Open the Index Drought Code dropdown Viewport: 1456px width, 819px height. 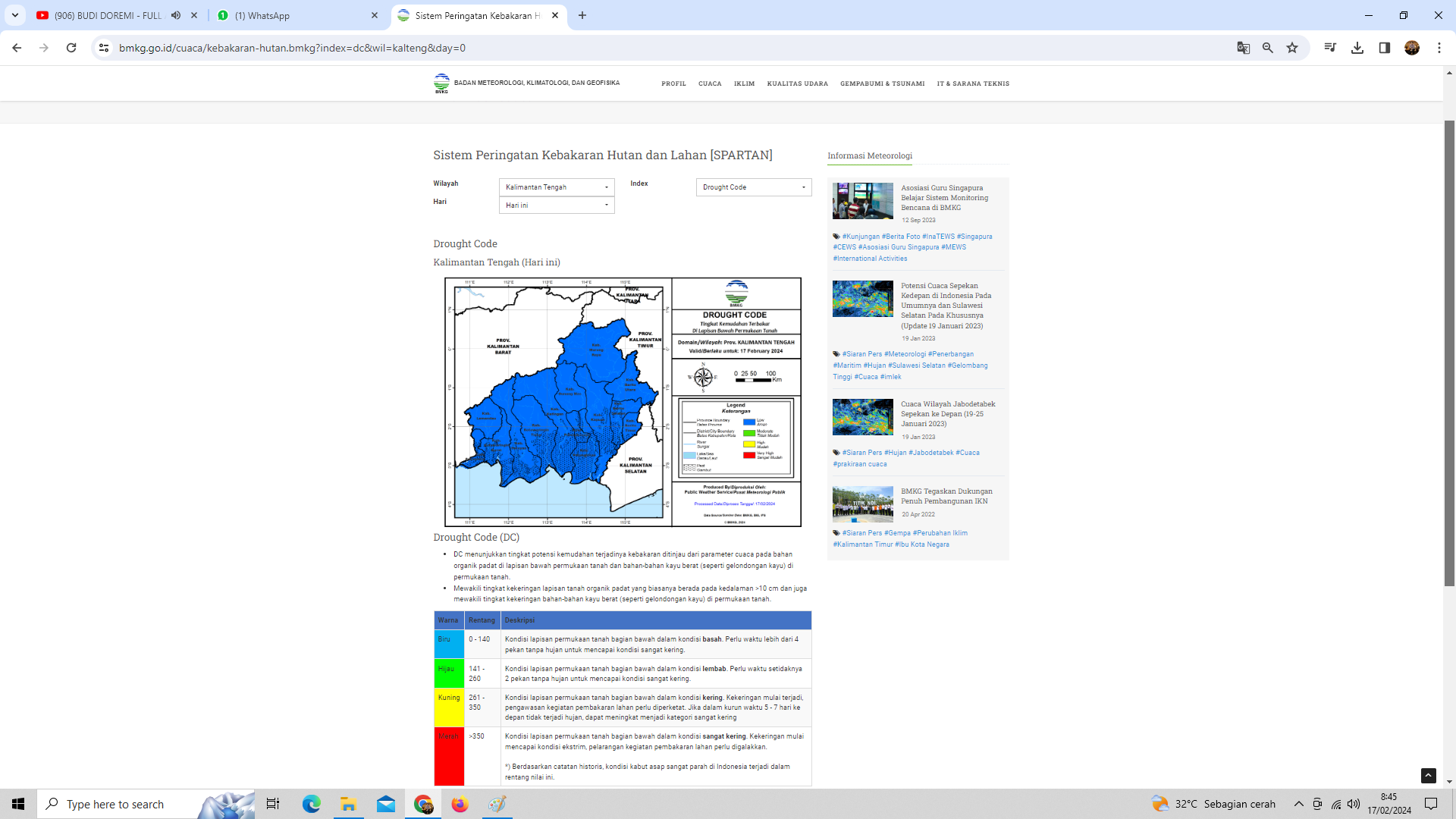(754, 187)
